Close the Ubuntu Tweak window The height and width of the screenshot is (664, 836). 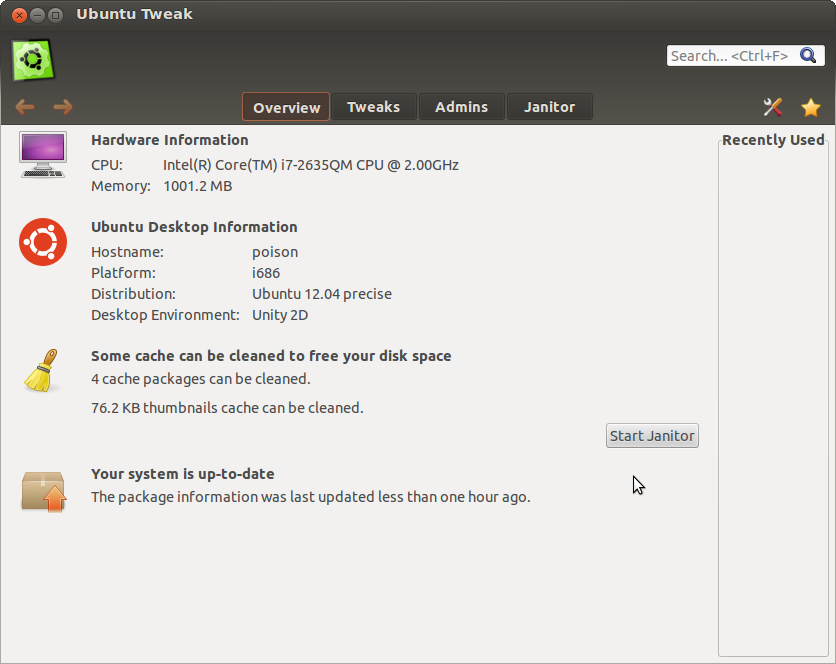pos(19,15)
